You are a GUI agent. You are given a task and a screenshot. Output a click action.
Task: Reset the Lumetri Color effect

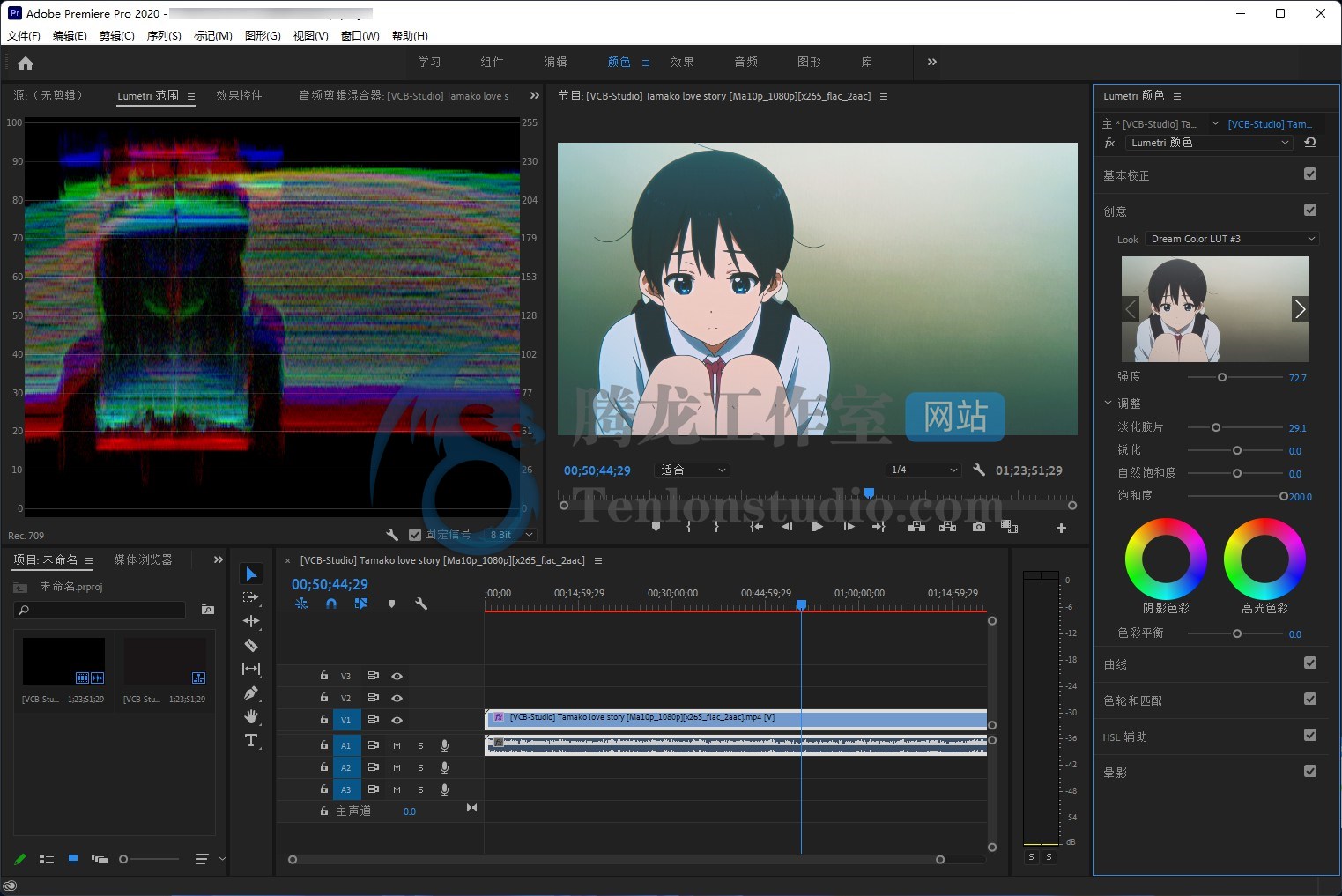click(x=1310, y=143)
